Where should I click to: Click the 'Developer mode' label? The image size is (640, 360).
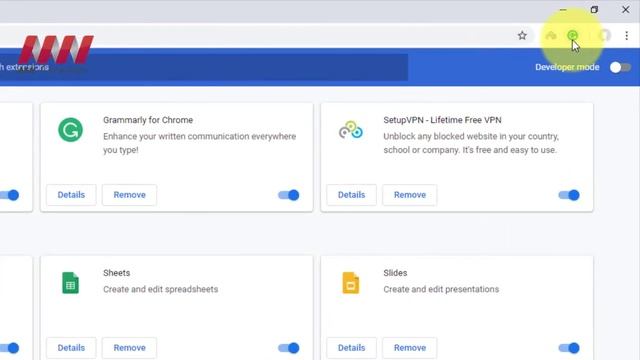(567, 67)
